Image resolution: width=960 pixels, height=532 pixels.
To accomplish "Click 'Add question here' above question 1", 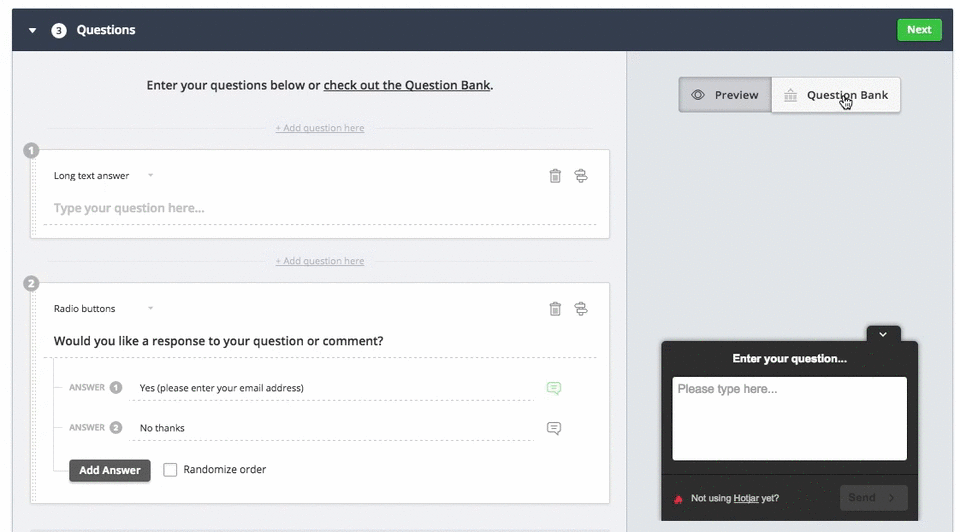I will 320,128.
